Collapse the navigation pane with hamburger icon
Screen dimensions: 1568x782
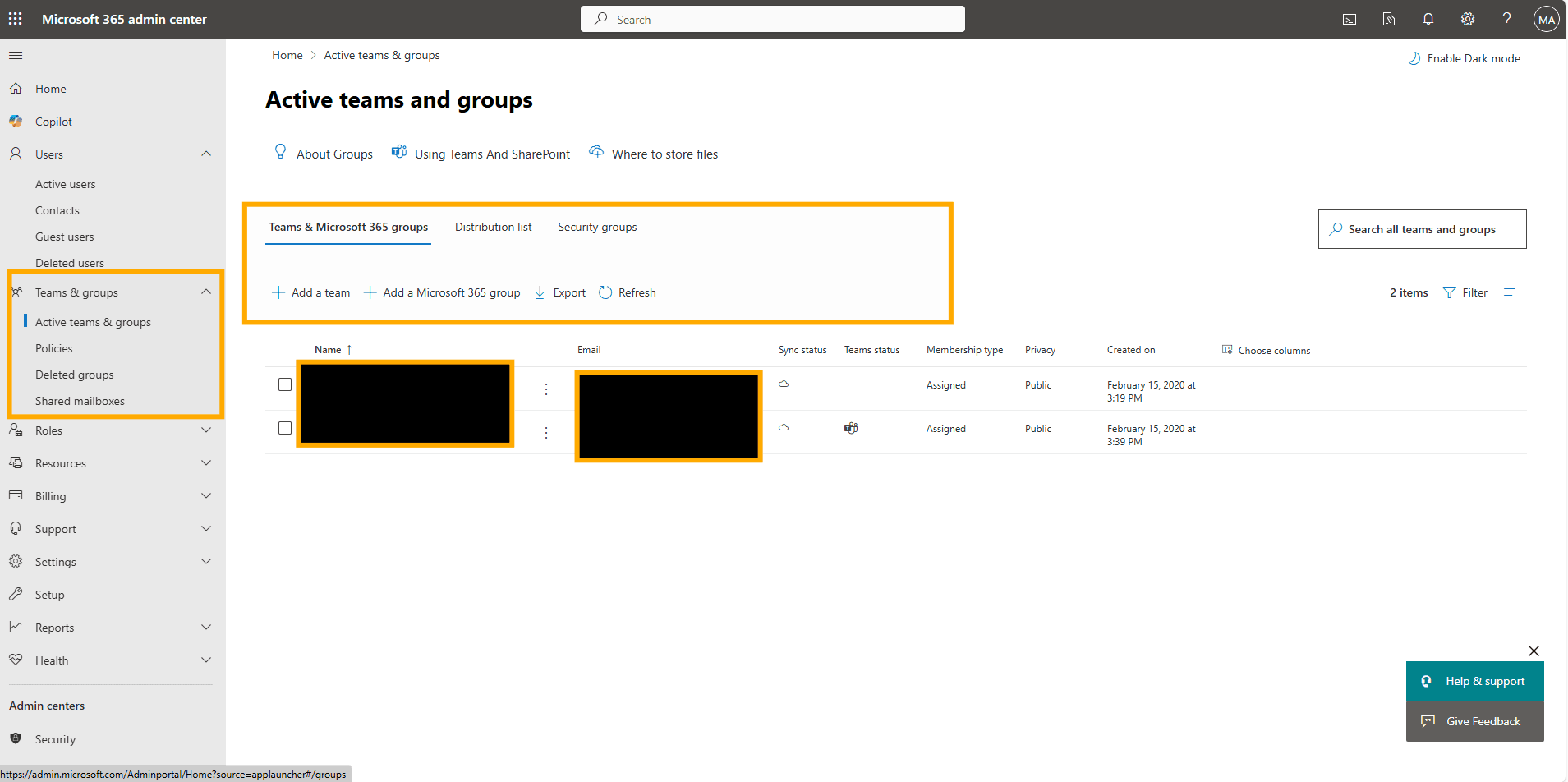coord(16,55)
